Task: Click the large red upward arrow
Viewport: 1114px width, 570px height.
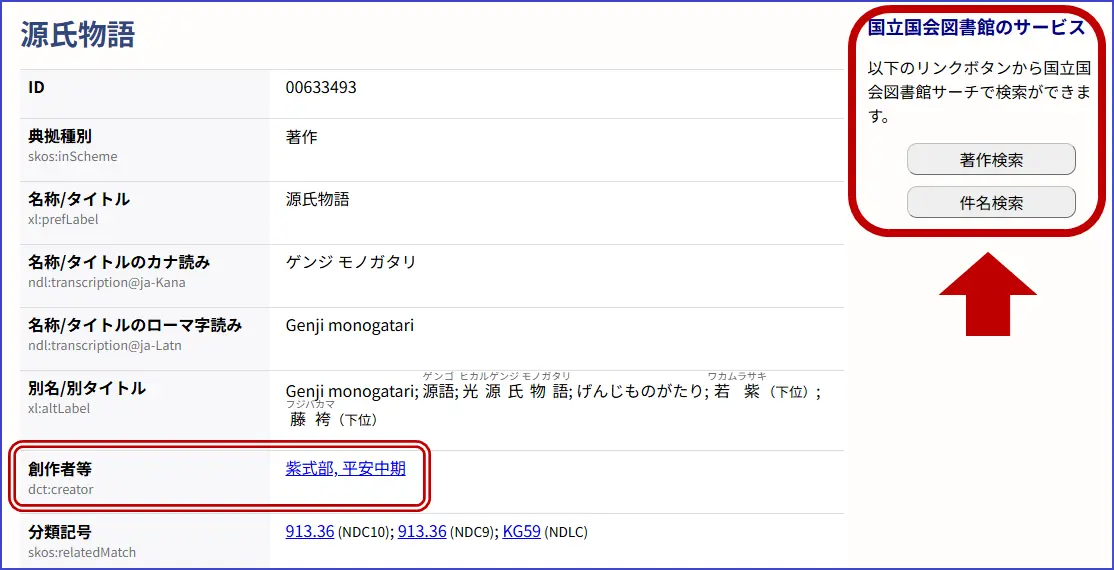Action: click(988, 294)
